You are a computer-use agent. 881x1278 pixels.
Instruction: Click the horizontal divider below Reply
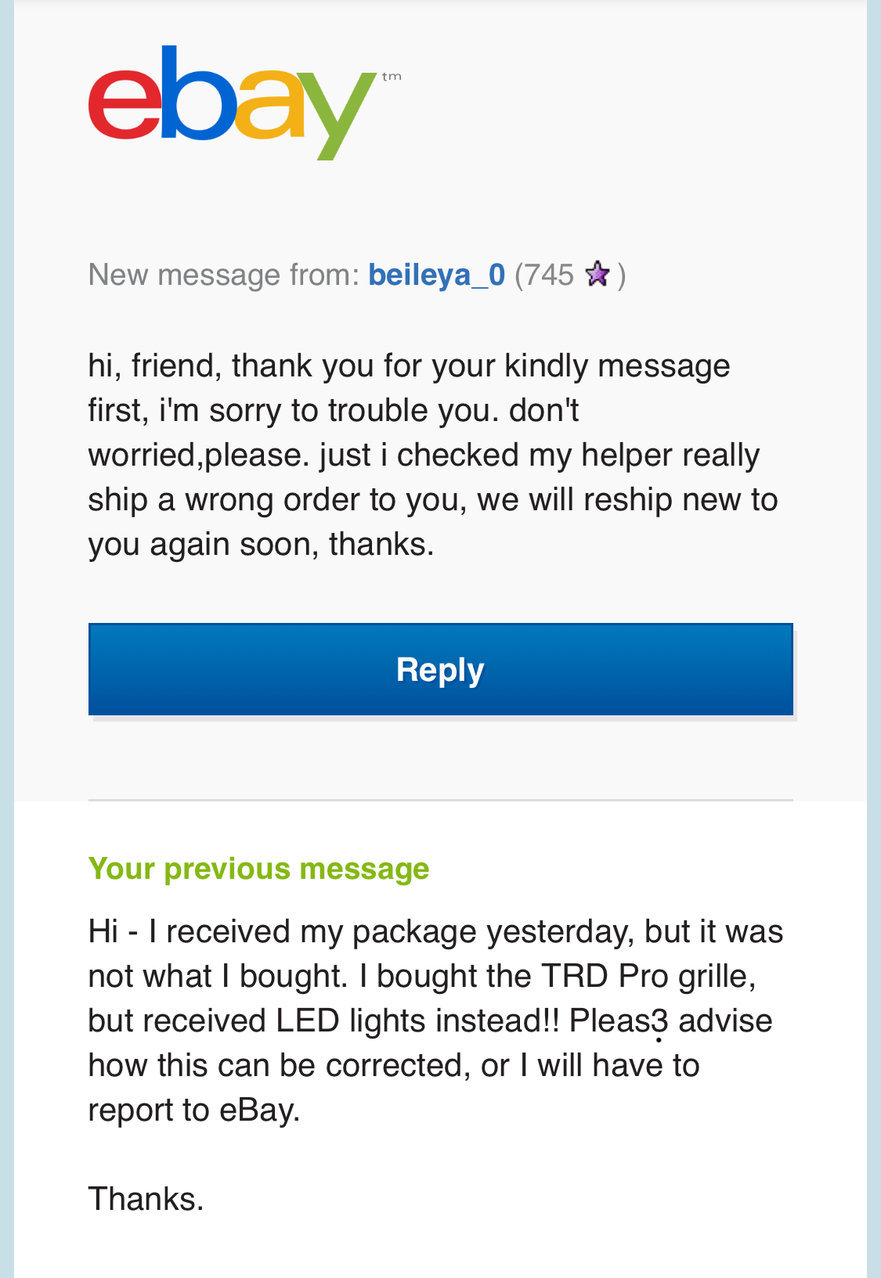(x=440, y=800)
